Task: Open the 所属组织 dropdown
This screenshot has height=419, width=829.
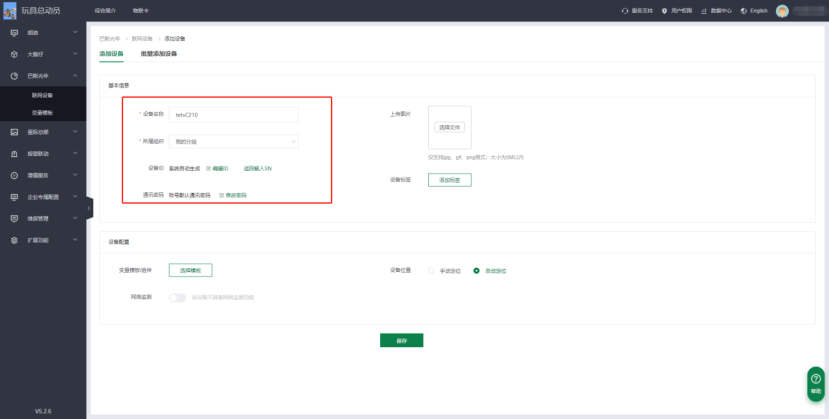Action: [x=233, y=141]
